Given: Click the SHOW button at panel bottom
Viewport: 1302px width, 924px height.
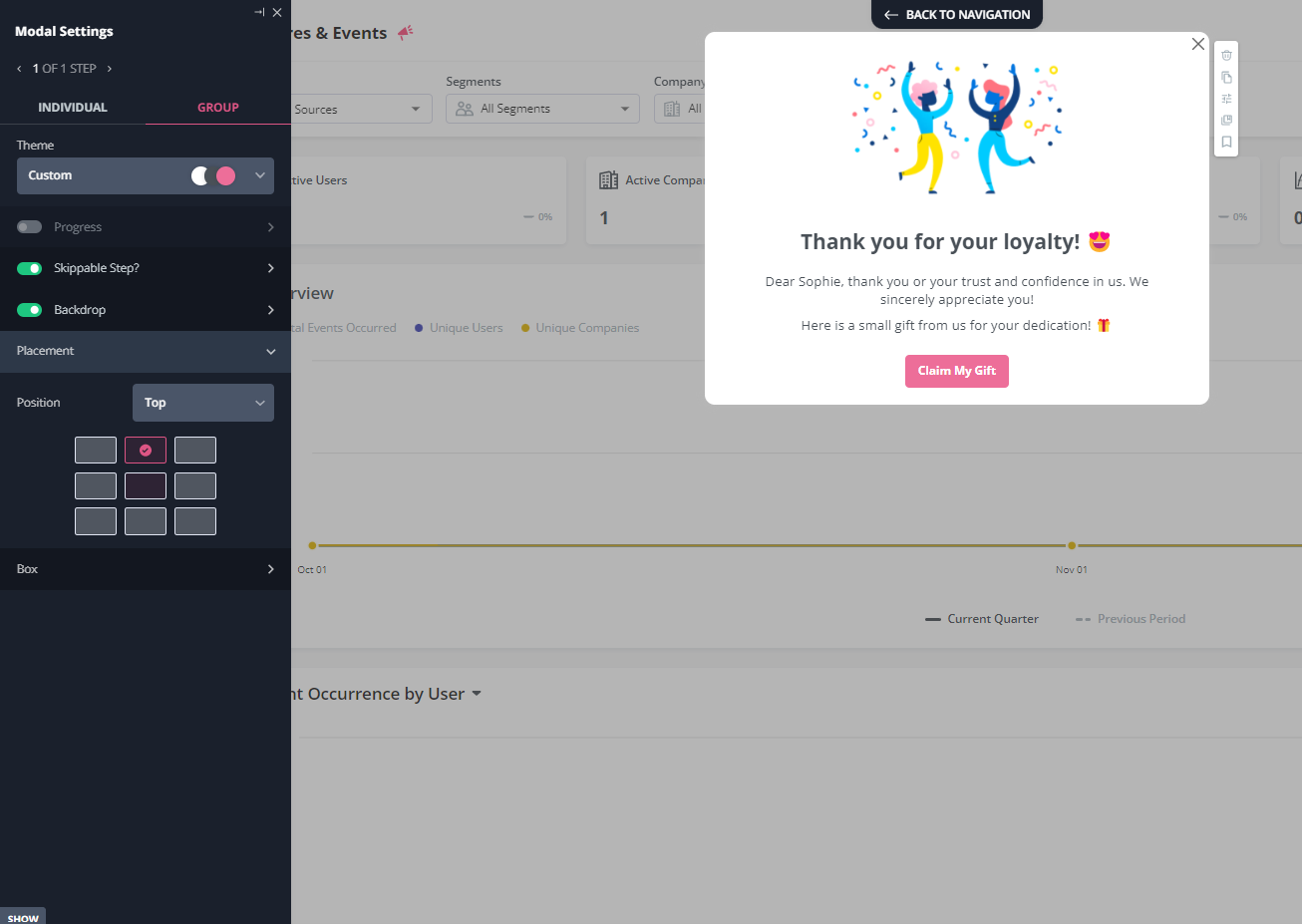Looking at the screenshot, I should [x=23, y=917].
